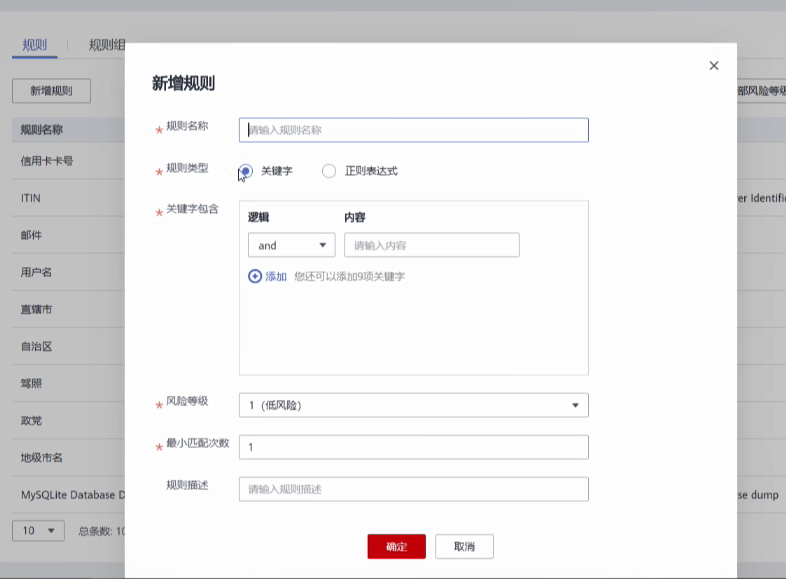Confirm with the 确定 button
This screenshot has height=579, width=786.
tap(397, 546)
